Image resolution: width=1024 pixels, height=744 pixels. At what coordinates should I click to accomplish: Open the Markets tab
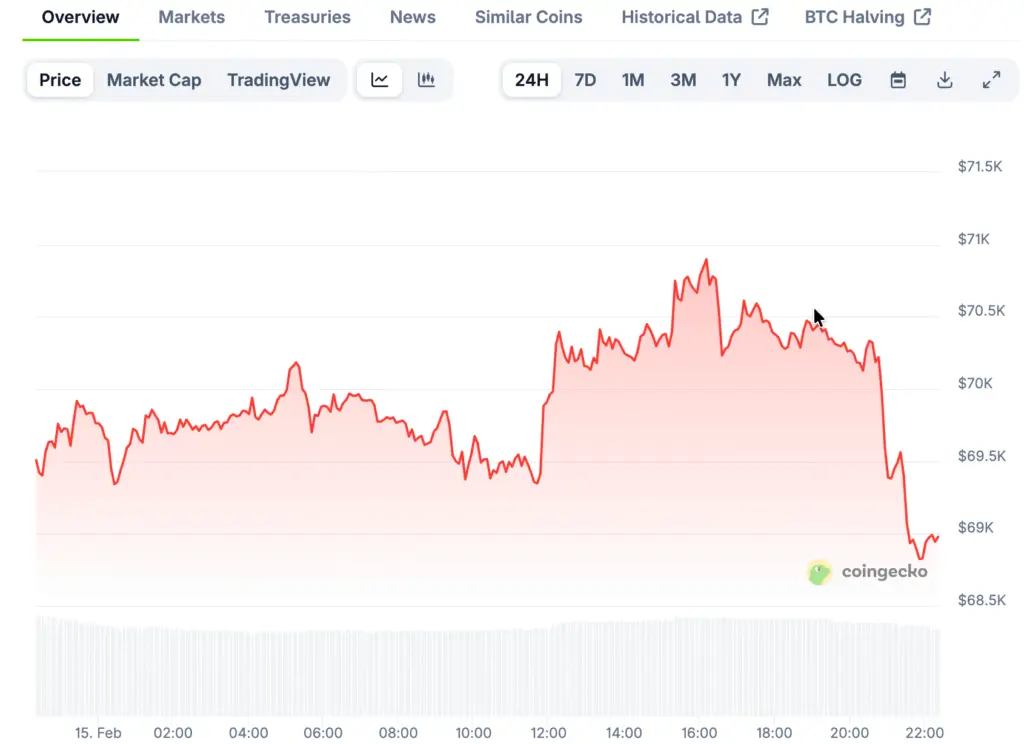pyautogui.click(x=191, y=17)
